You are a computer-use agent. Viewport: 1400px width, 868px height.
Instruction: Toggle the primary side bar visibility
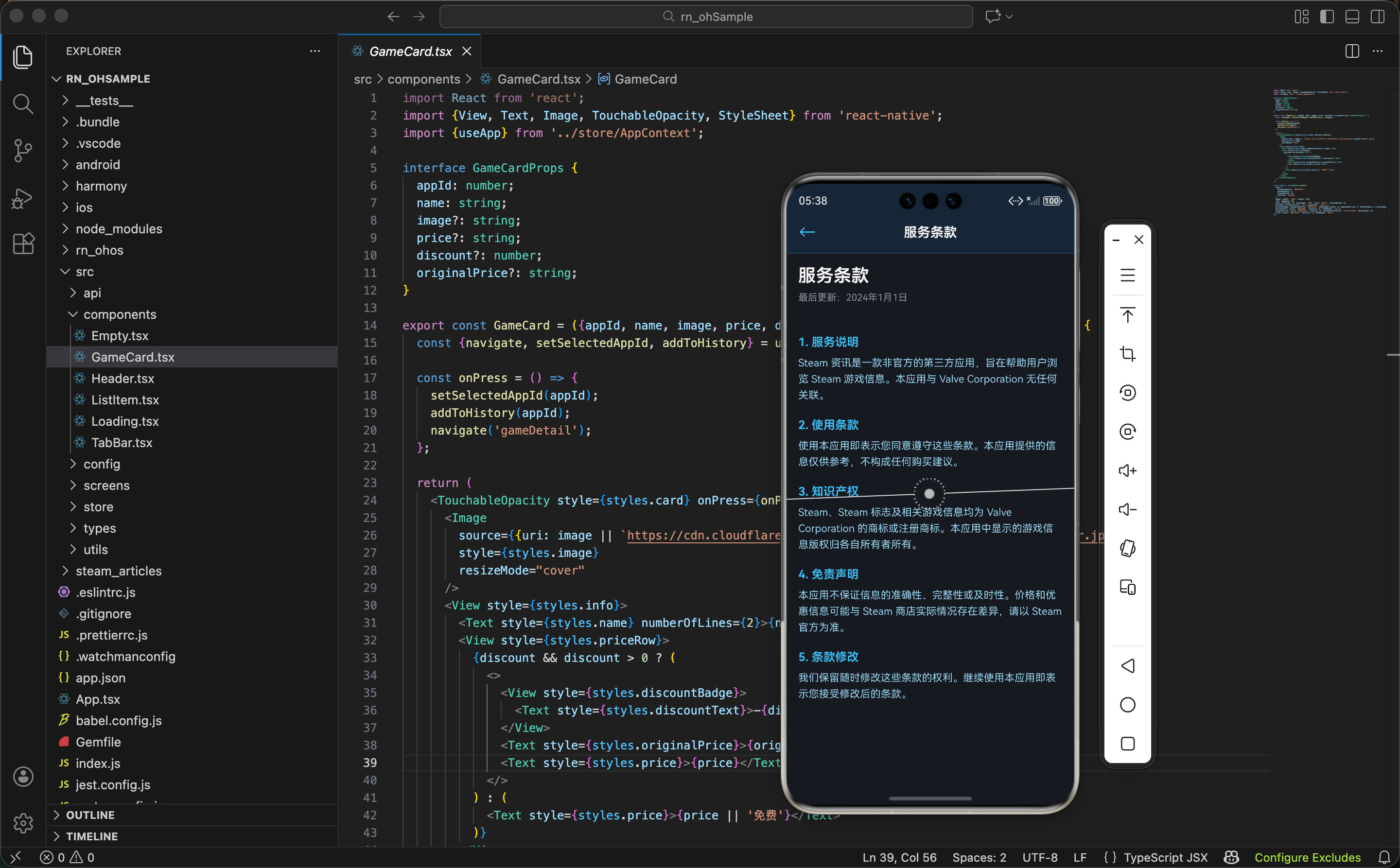click(1327, 17)
